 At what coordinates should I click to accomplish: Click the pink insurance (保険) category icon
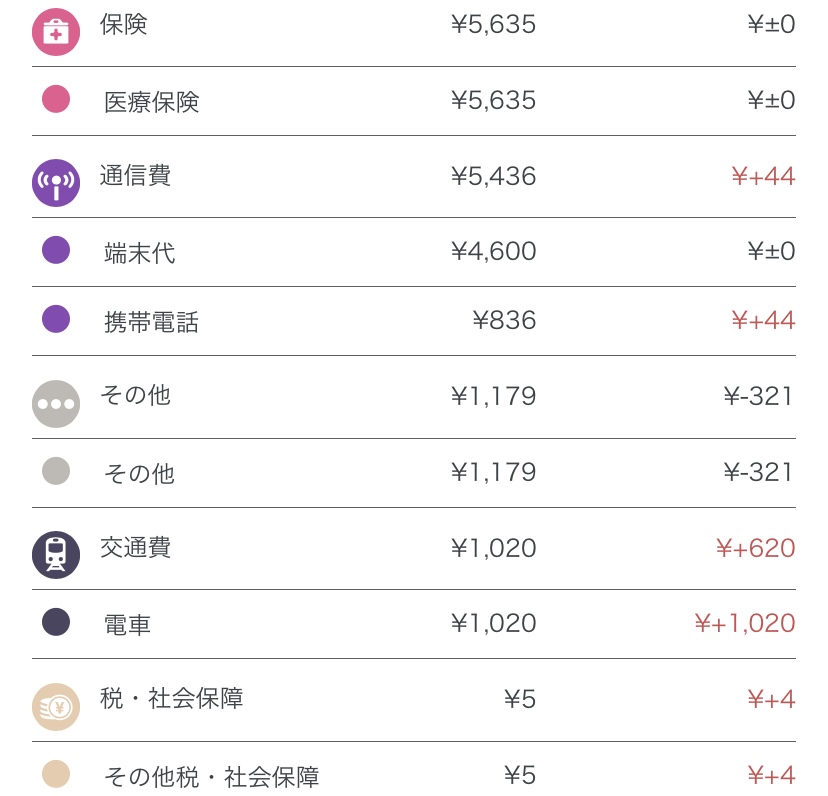coord(56,31)
